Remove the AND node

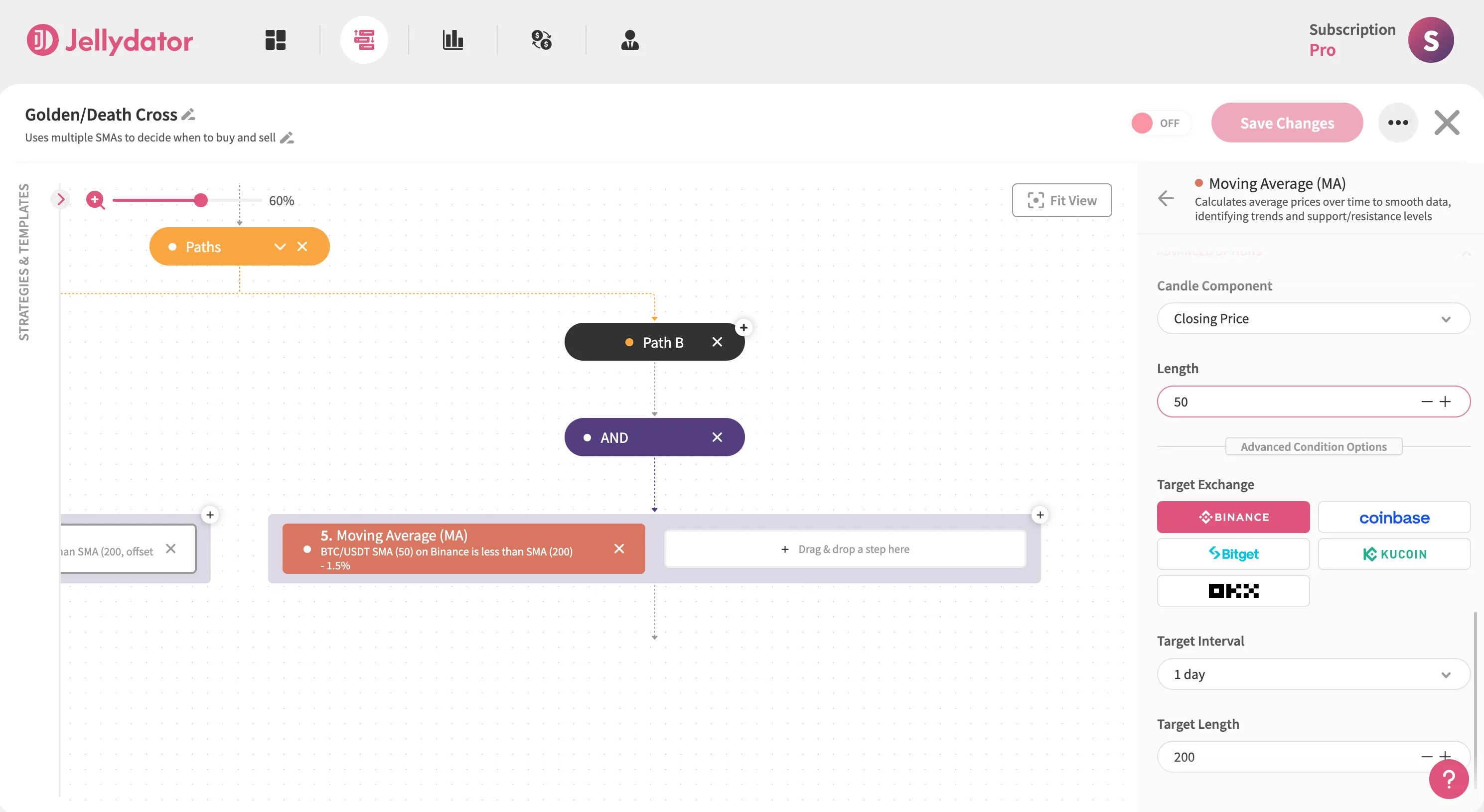pyautogui.click(x=717, y=437)
